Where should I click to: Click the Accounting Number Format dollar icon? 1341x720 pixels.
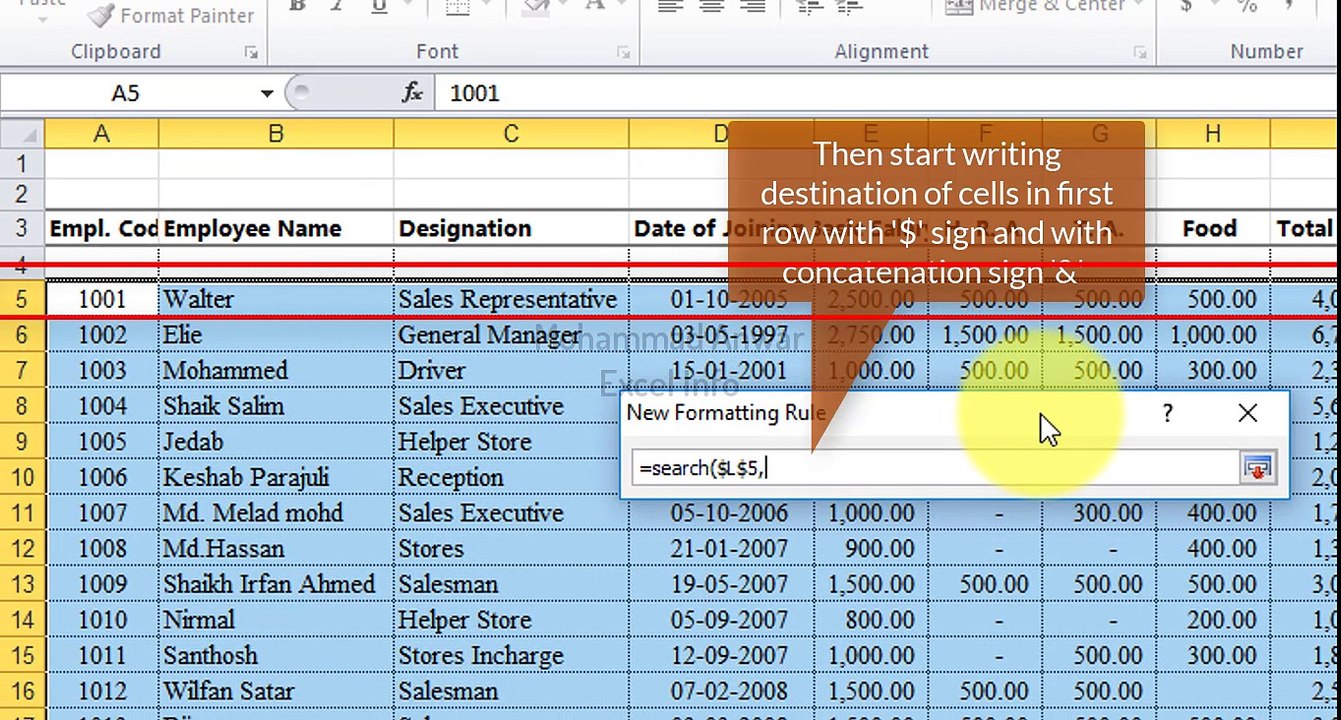pyautogui.click(x=1186, y=7)
